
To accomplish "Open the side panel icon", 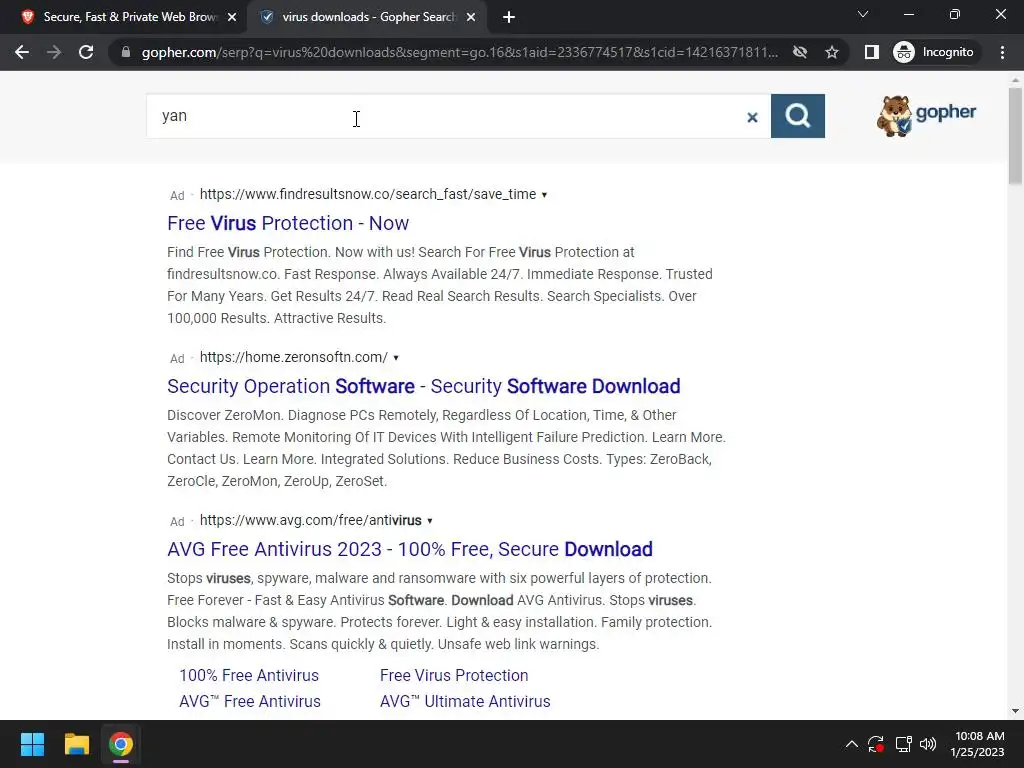I will coord(871,52).
